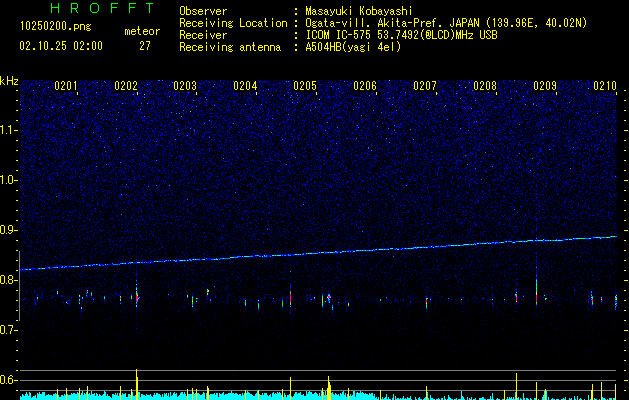Click the Receiving antenna label

point(230,47)
